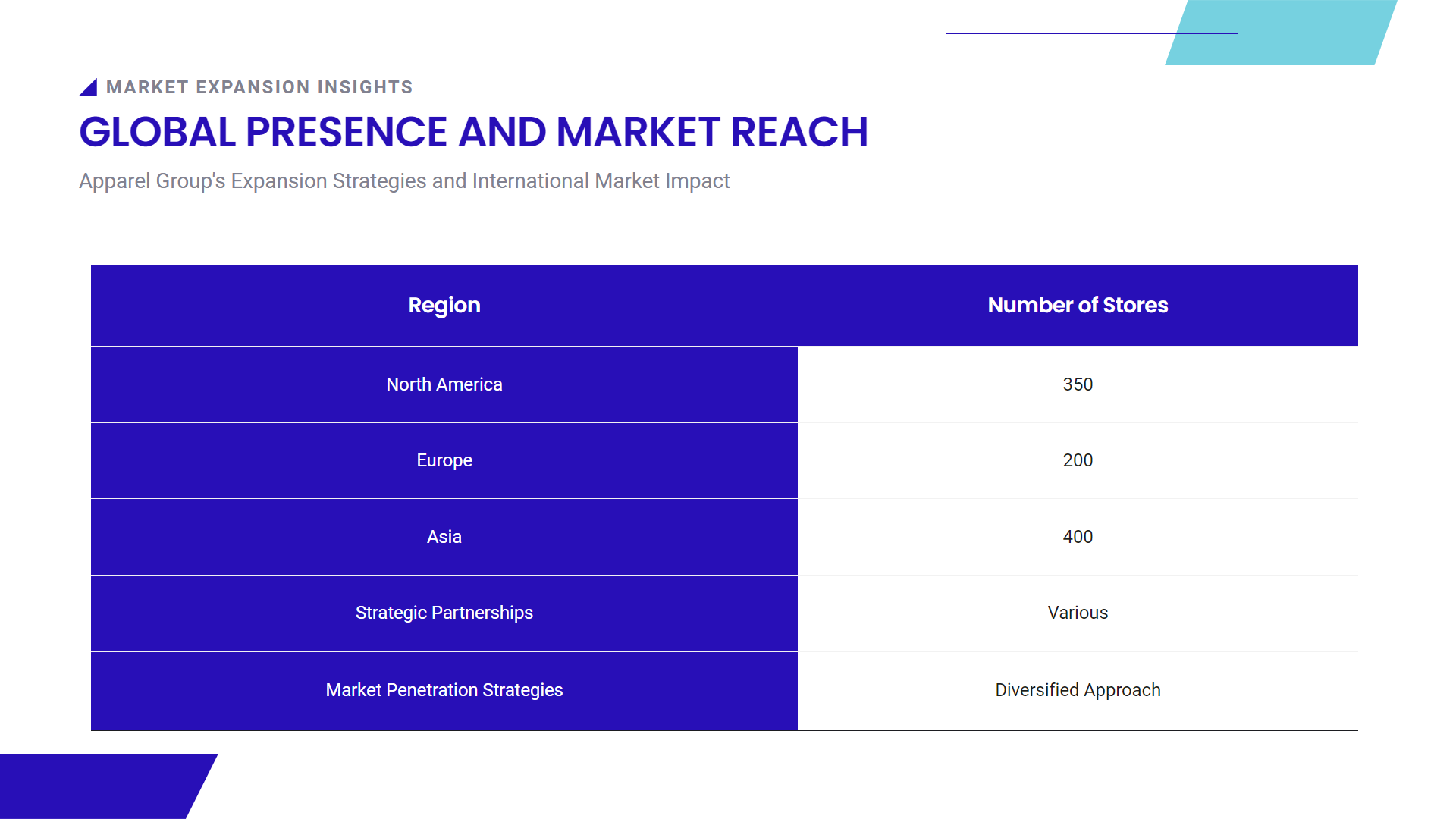The height and width of the screenshot is (819, 1456).
Task: Click the small triangle icon beside Market Expansion Insights
Action: click(90, 89)
